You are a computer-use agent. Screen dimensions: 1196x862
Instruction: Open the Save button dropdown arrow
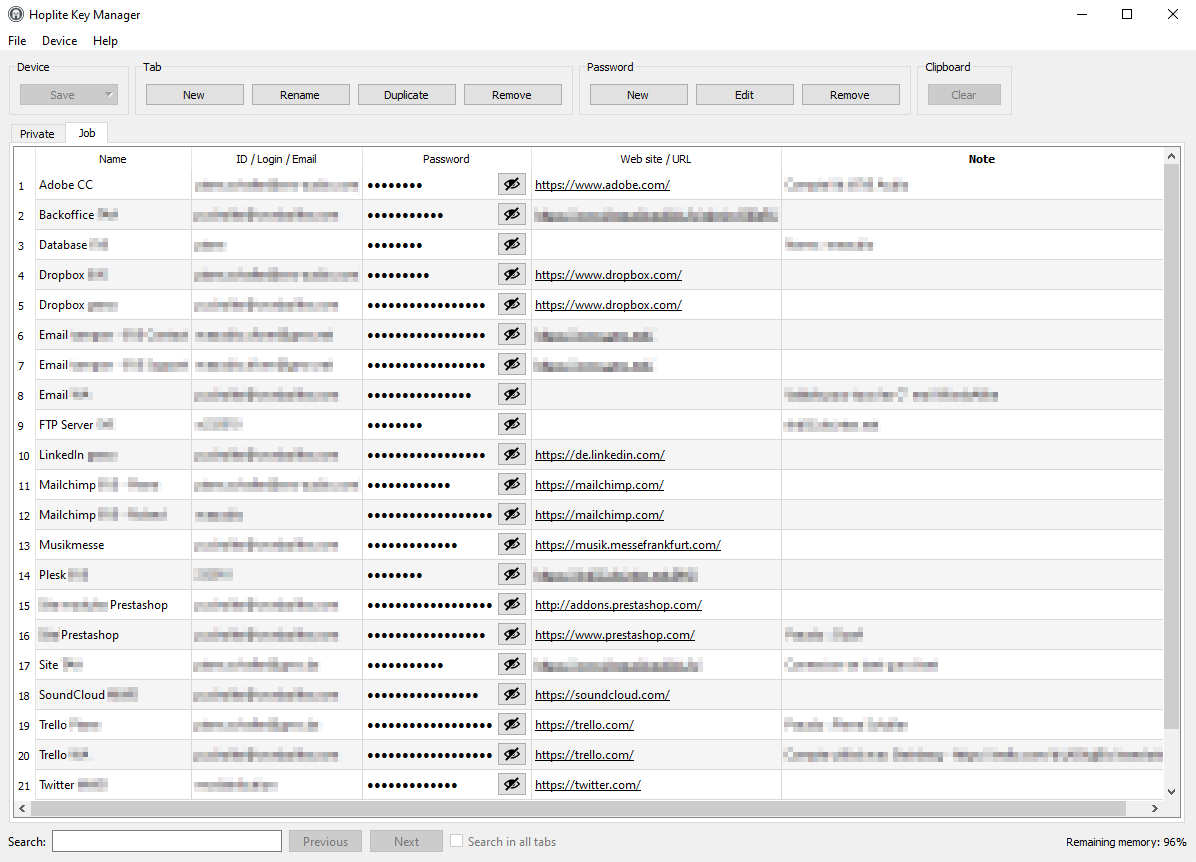click(109, 95)
